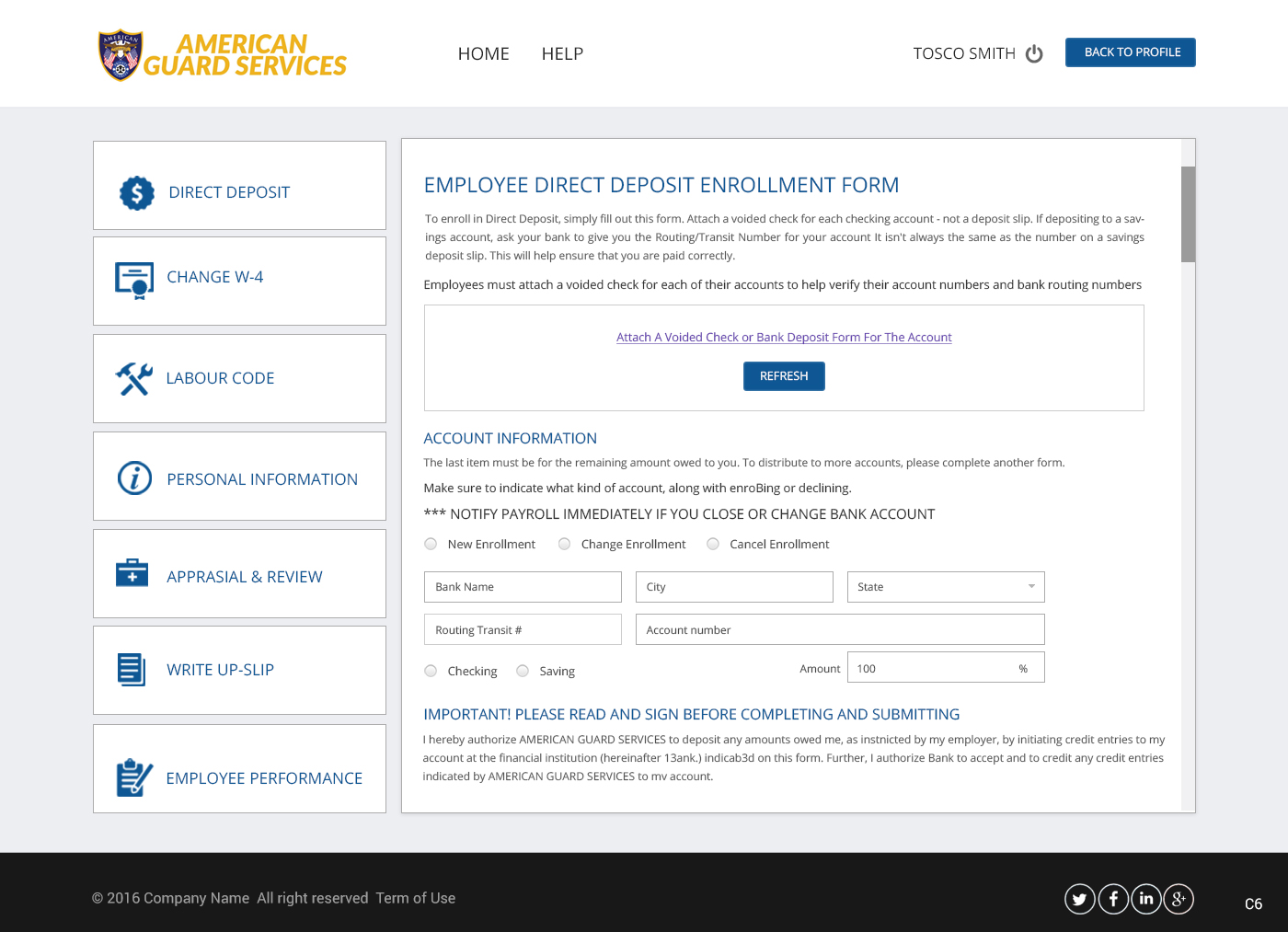
Task: Open the PERSONAL INFORMATION sidebar section
Action: tap(239, 476)
